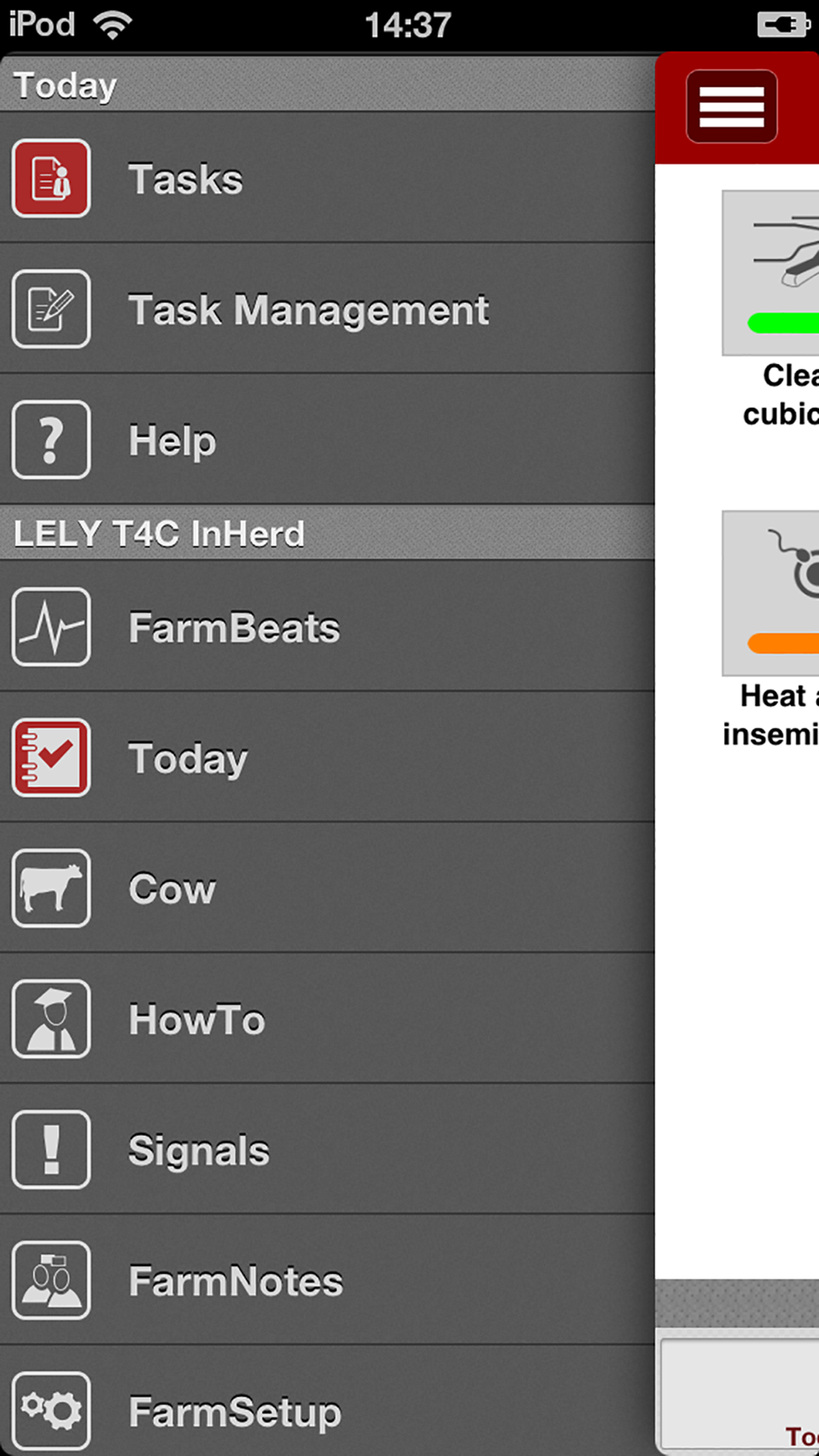The height and width of the screenshot is (1456, 819).
Task: Tap the bottom Today tab button
Action: click(799, 1435)
